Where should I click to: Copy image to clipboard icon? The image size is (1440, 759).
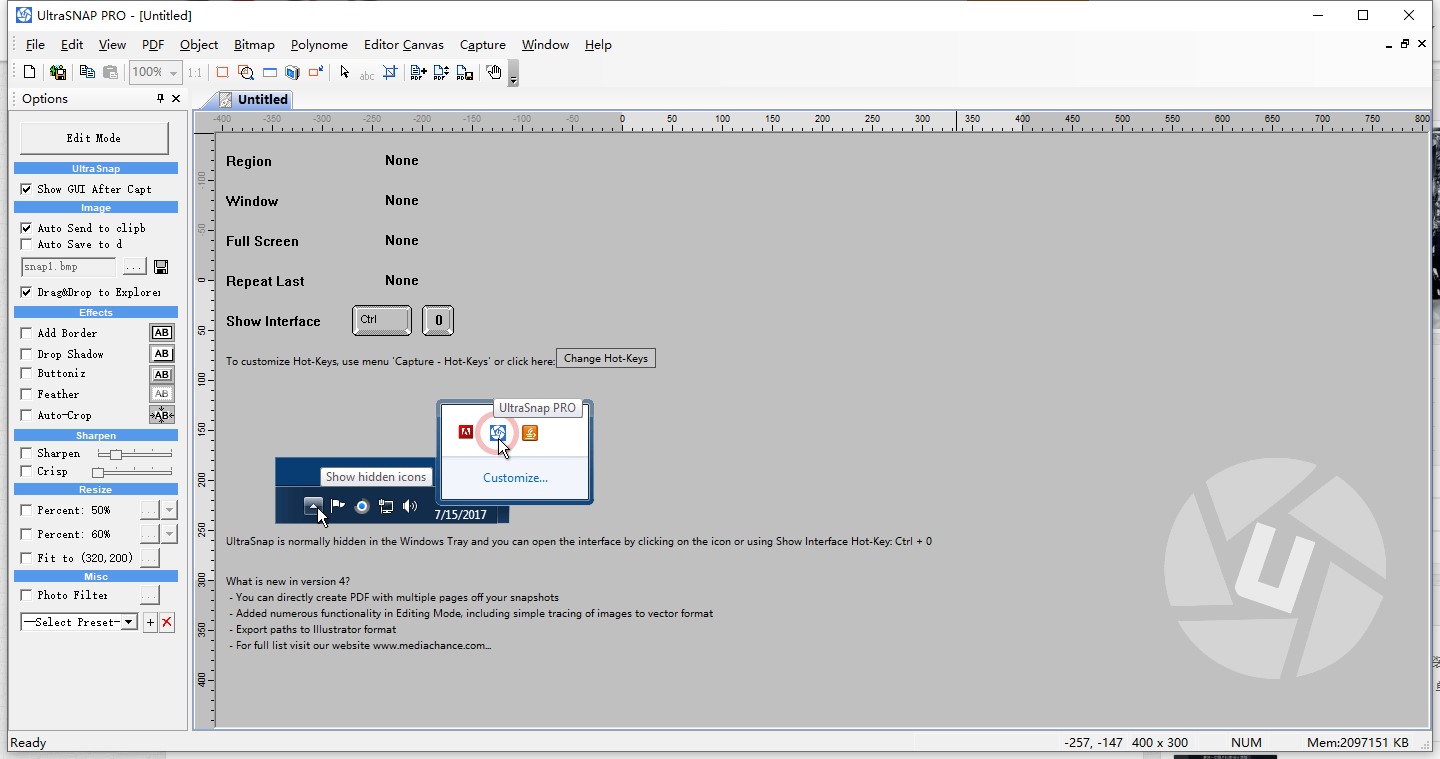[87, 72]
